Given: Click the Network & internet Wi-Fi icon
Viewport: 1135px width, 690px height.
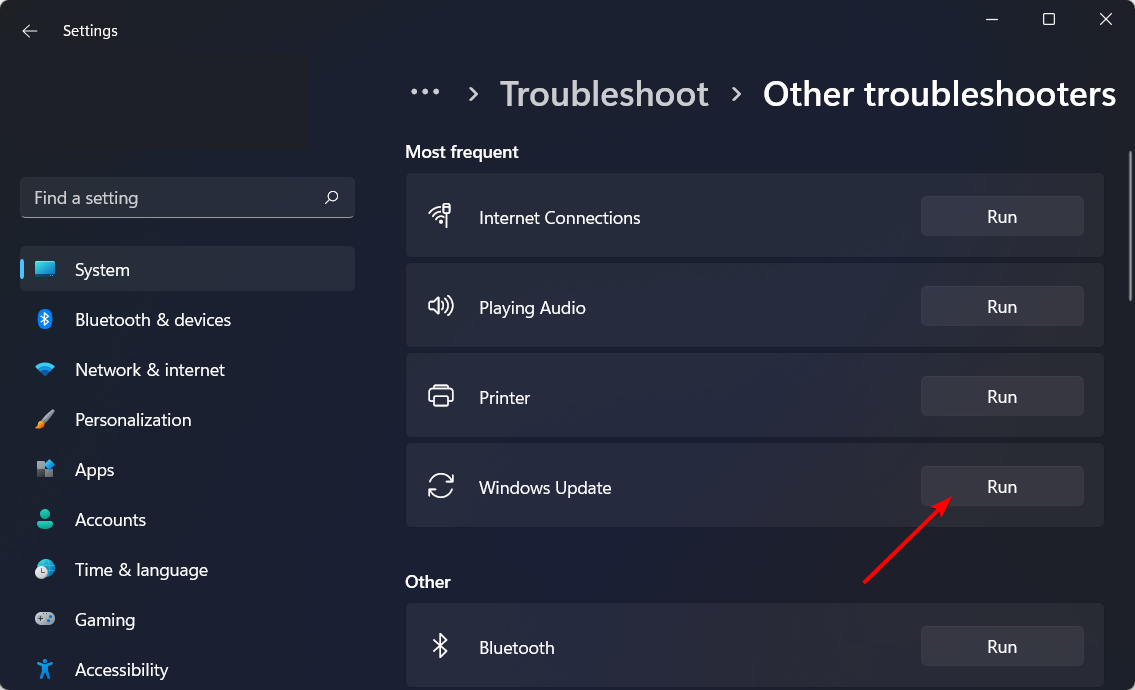Looking at the screenshot, I should click(x=45, y=370).
